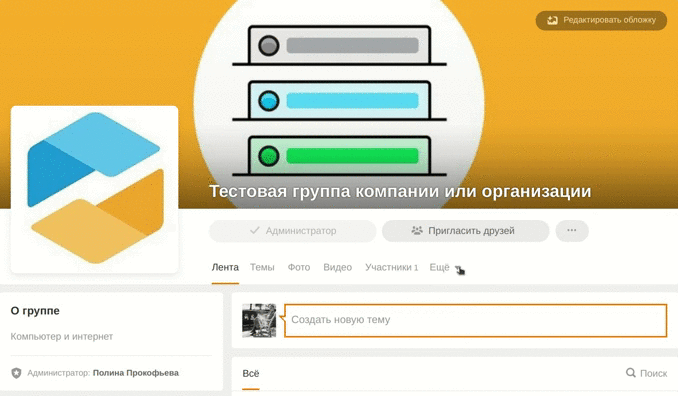This screenshot has height=396, width=678.
Task: Open the three-dots more actions button
Action: pyautogui.click(x=572, y=231)
